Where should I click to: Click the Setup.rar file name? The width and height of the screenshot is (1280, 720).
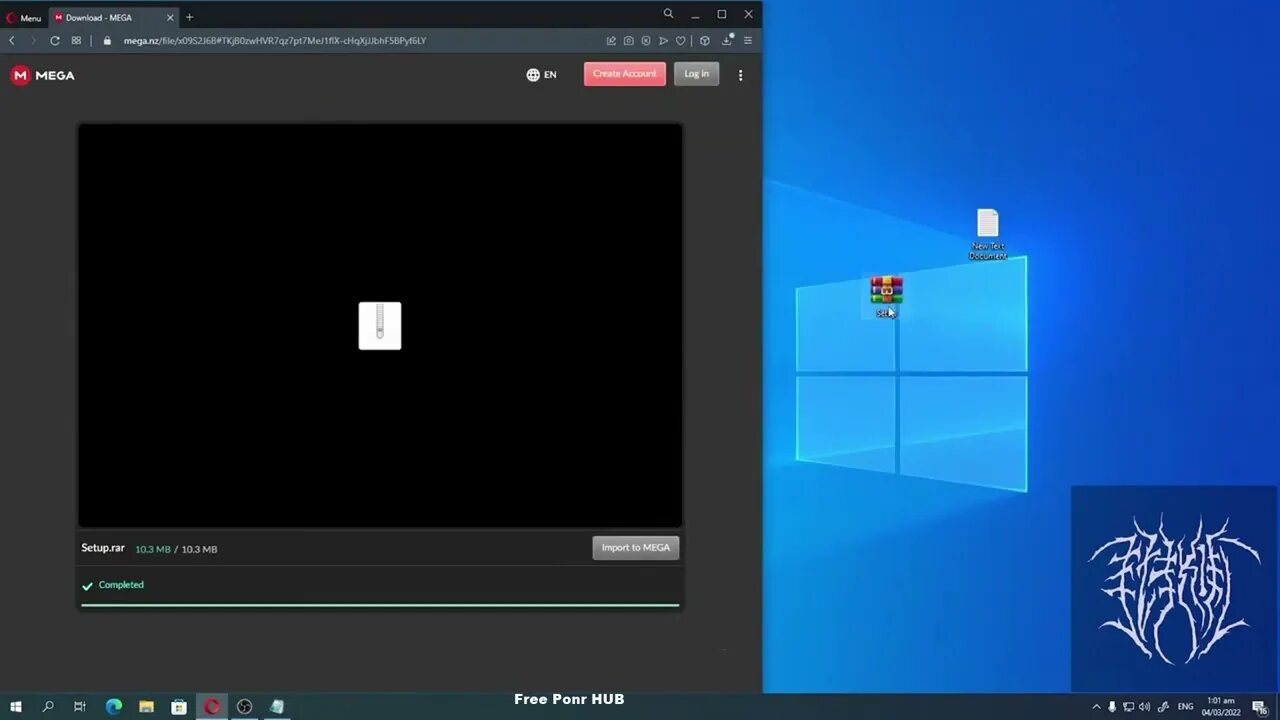[103, 548]
